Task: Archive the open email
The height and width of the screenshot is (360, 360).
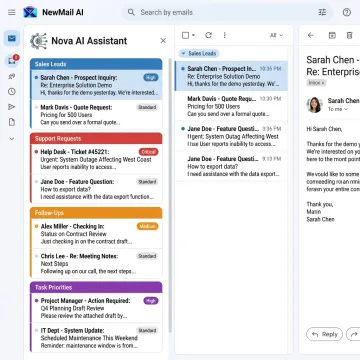Action: (x=332, y=35)
